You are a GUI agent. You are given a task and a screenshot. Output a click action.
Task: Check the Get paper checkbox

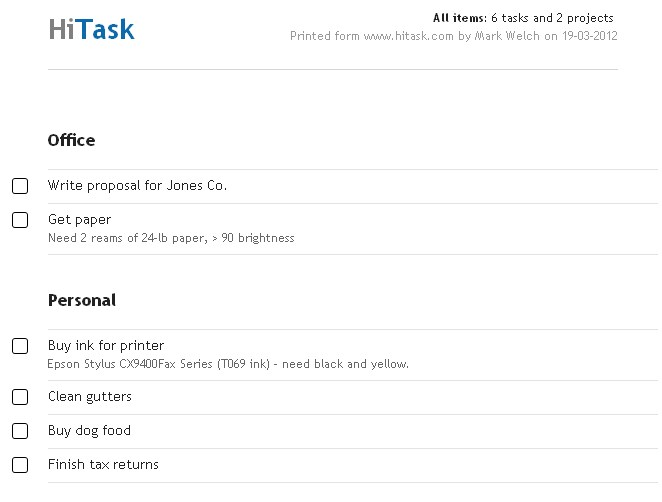point(20,220)
